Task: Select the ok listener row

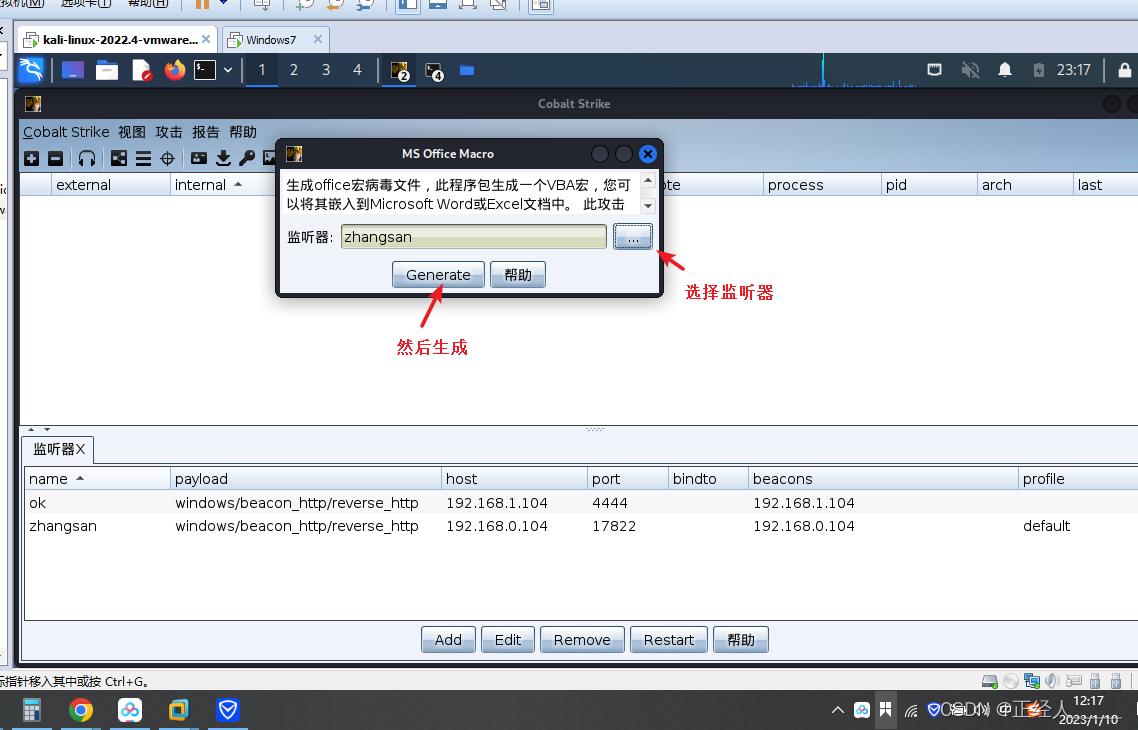Action: pos(581,503)
